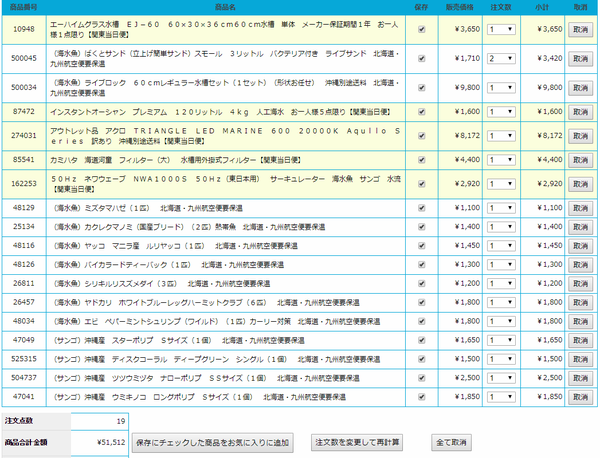The image size is (600, 458).
Task: Uncheck the save checkbox for item 500045
Action: (x=421, y=59)
